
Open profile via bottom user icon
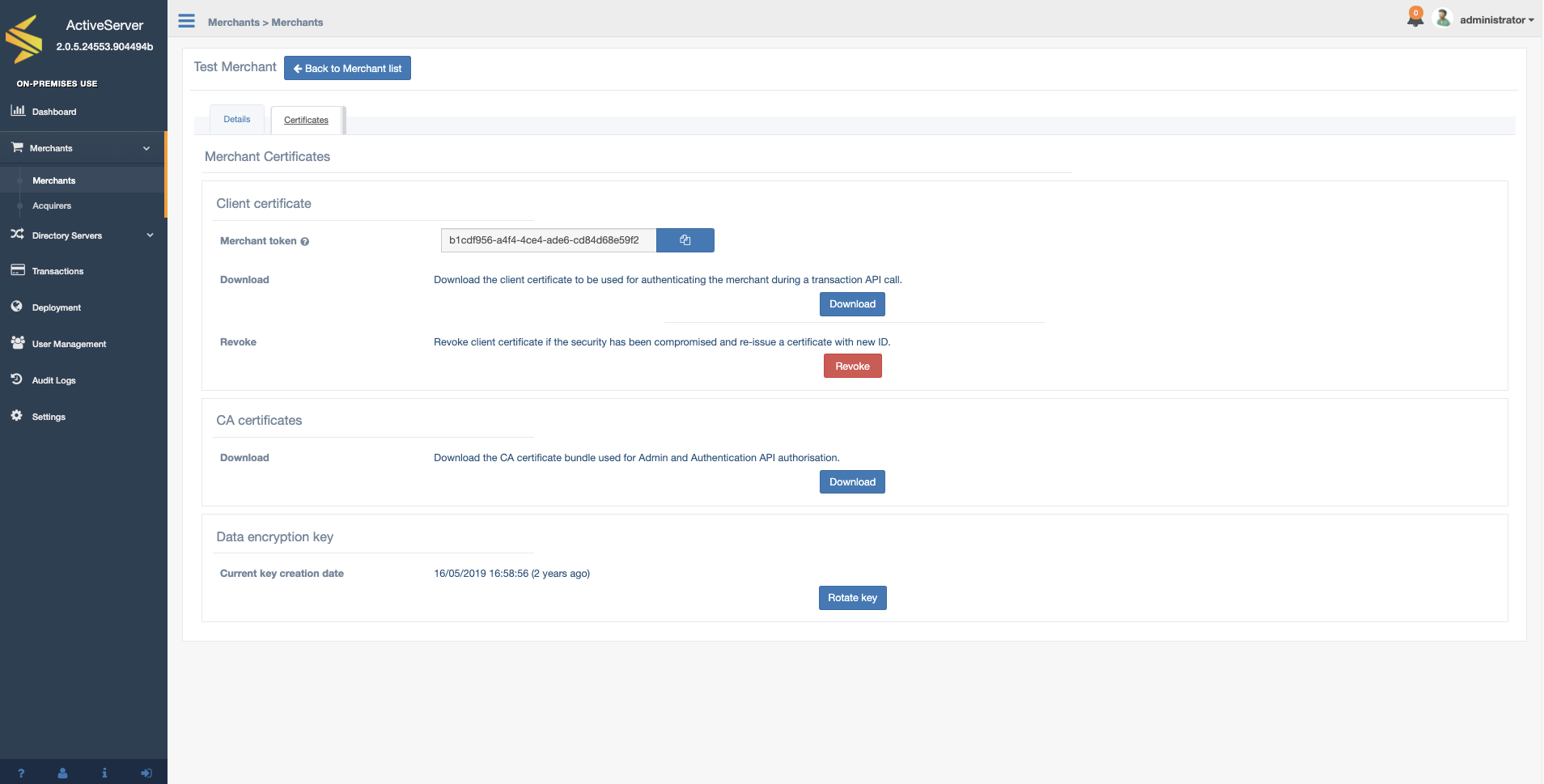(63, 773)
